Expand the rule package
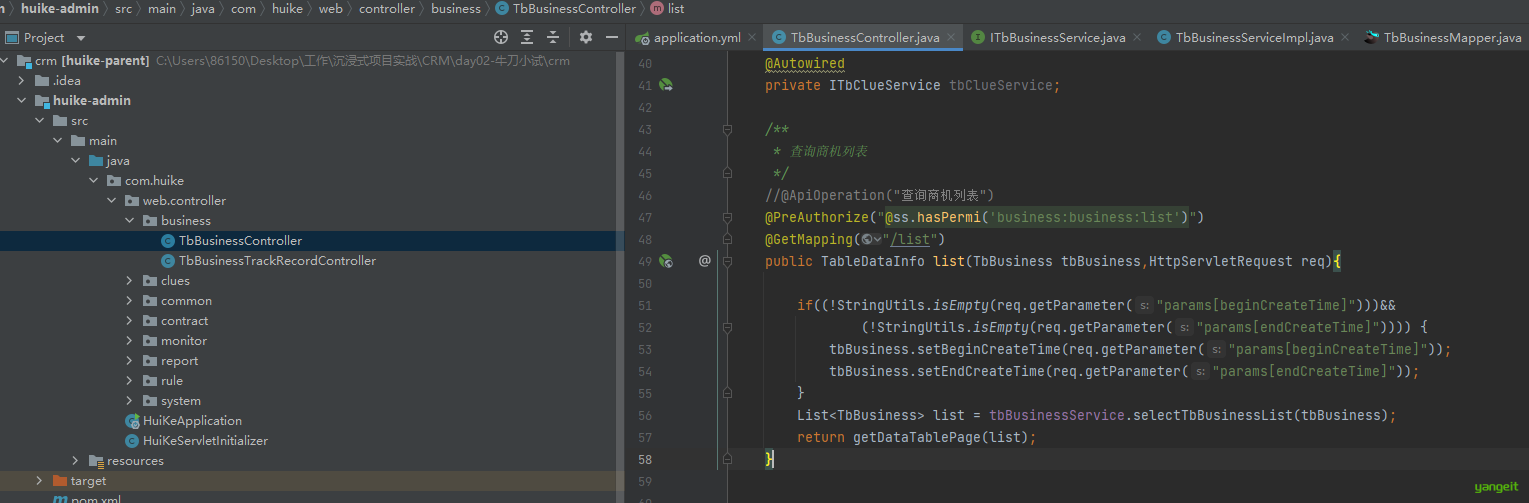This screenshot has height=503, width=1529. point(130,381)
